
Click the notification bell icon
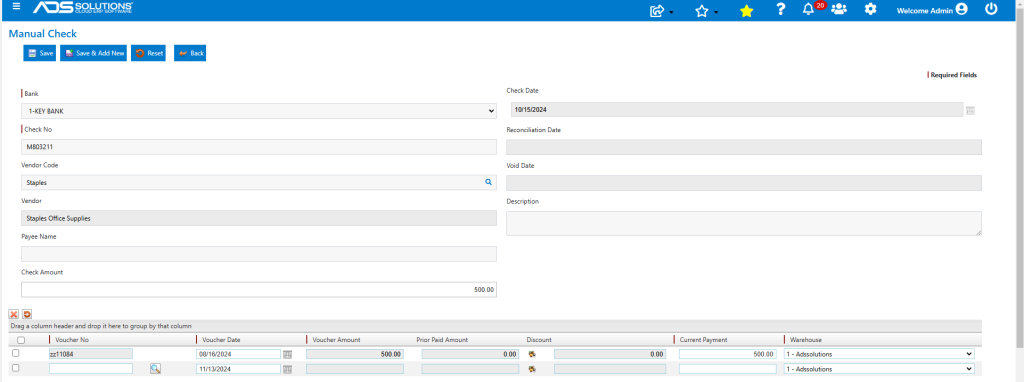pyautogui.click(x=808, y=9)
